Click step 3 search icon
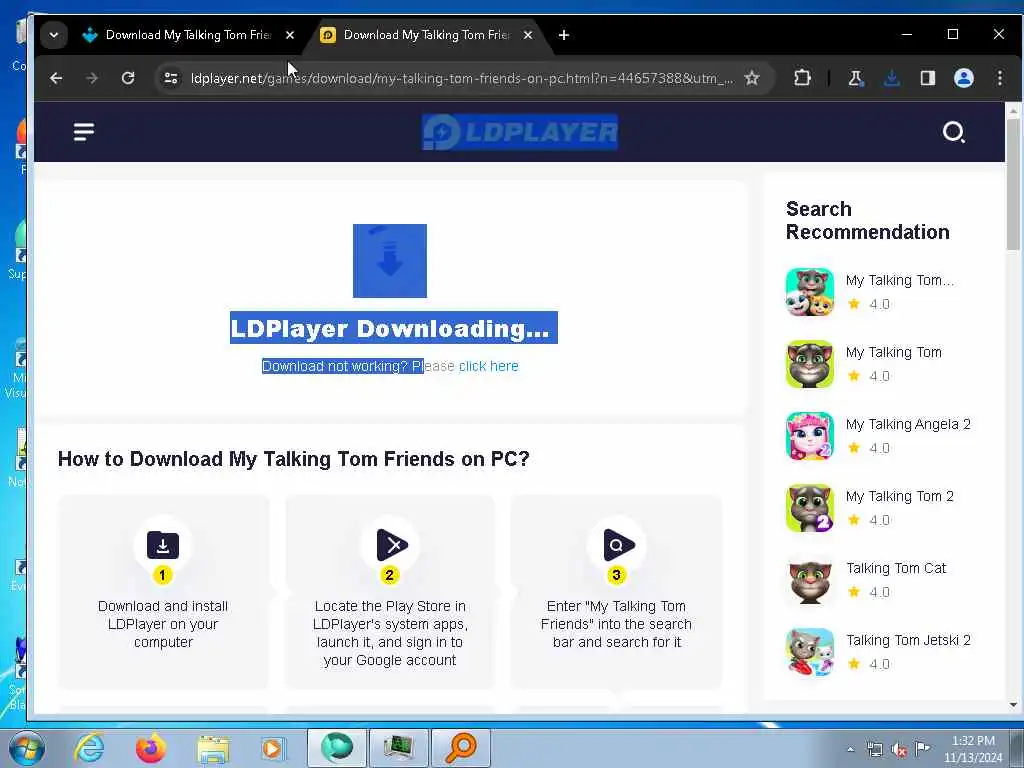This screenshot has width=1024, height=768. pyautogui.click(x=618, y=545)
